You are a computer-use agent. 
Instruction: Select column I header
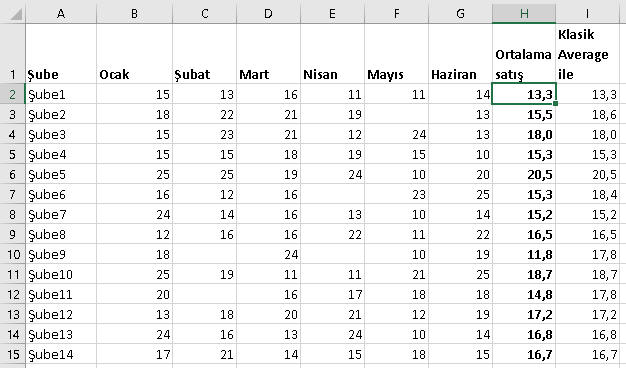[590, 14]
